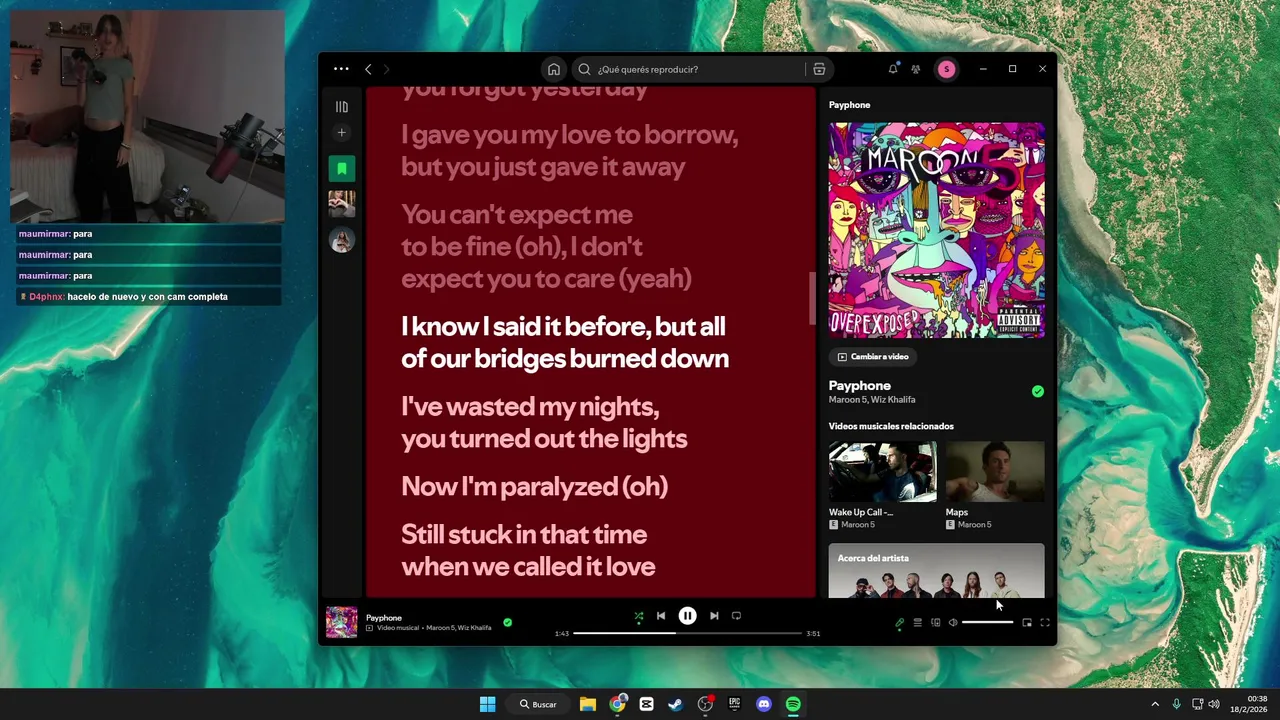Image resolution: width=1280 pixels, height=720 pixels.
Task: Open File Explorer from taskbar
Action: pos(588,704)
